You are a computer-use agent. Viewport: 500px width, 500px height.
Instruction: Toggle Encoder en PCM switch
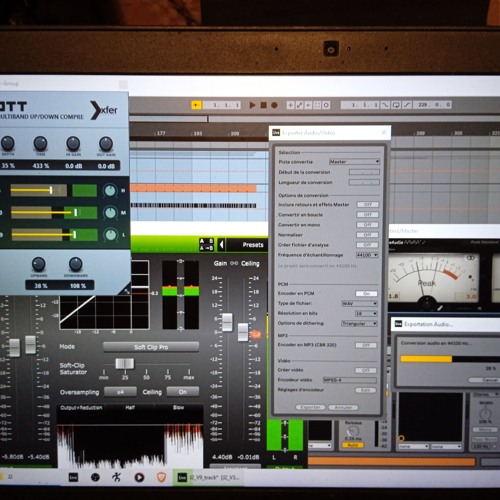click(366, 294)
